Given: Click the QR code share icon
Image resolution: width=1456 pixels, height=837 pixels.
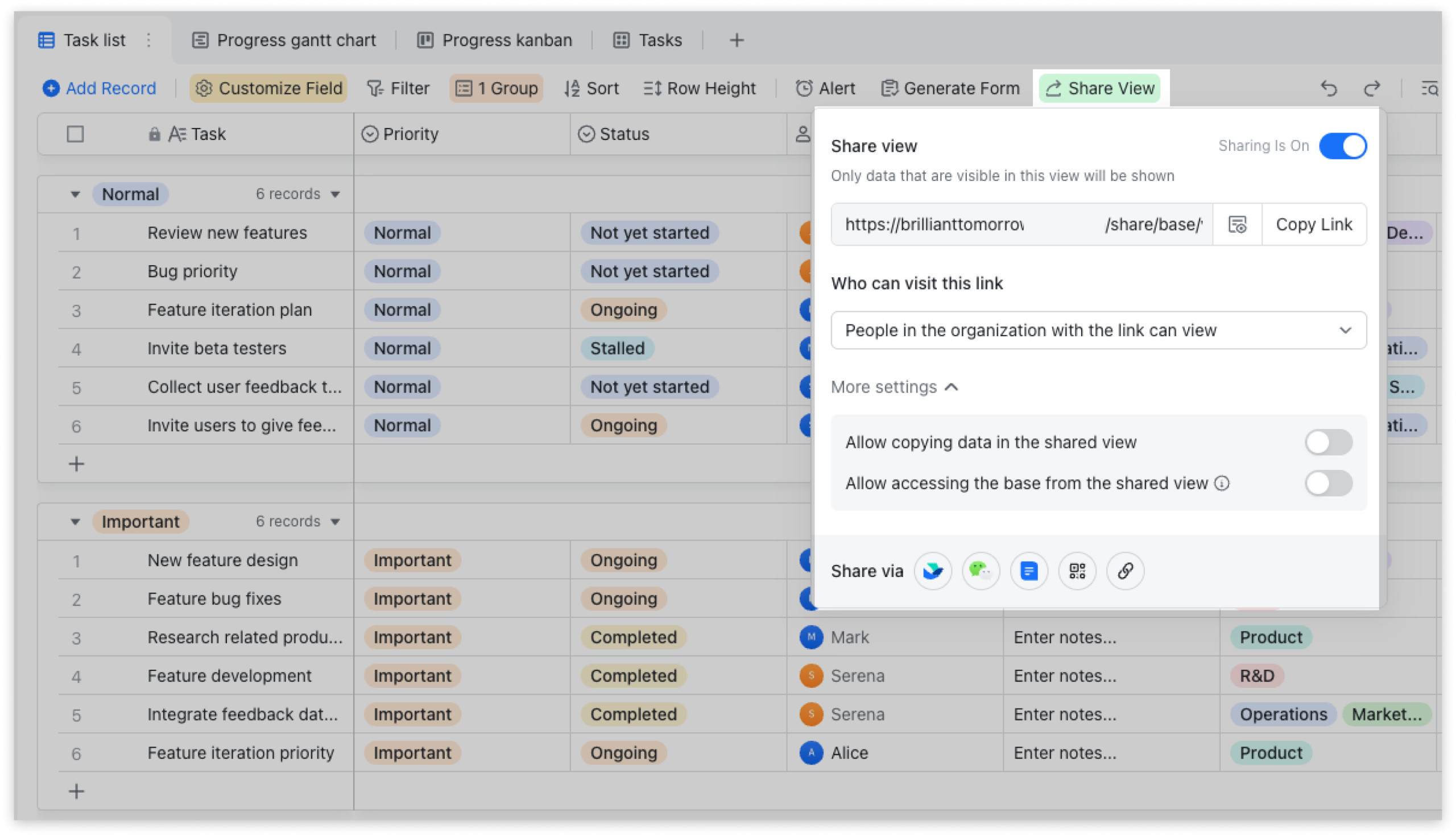Looking at the screenshot, I should 1077,571.
